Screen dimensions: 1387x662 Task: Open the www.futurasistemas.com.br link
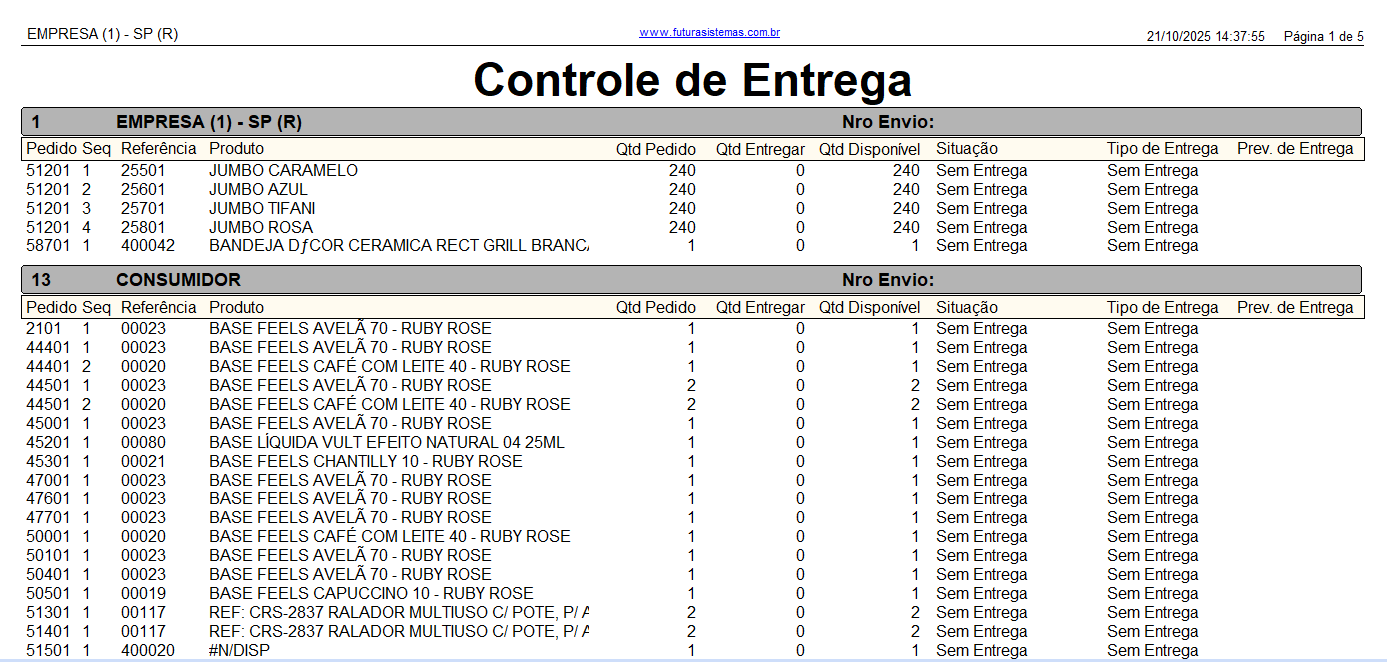(709, 33)
